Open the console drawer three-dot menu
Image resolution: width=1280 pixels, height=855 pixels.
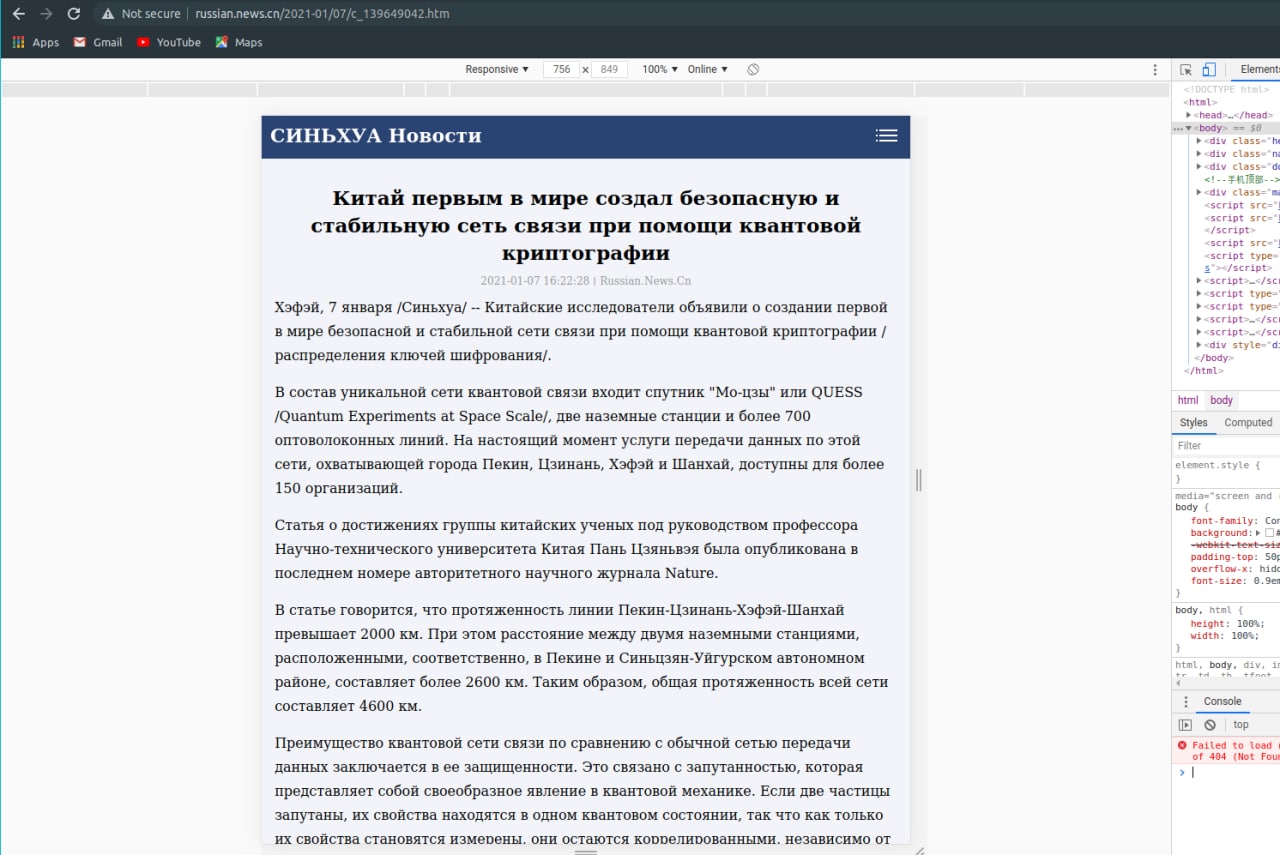coord(1186,701)
